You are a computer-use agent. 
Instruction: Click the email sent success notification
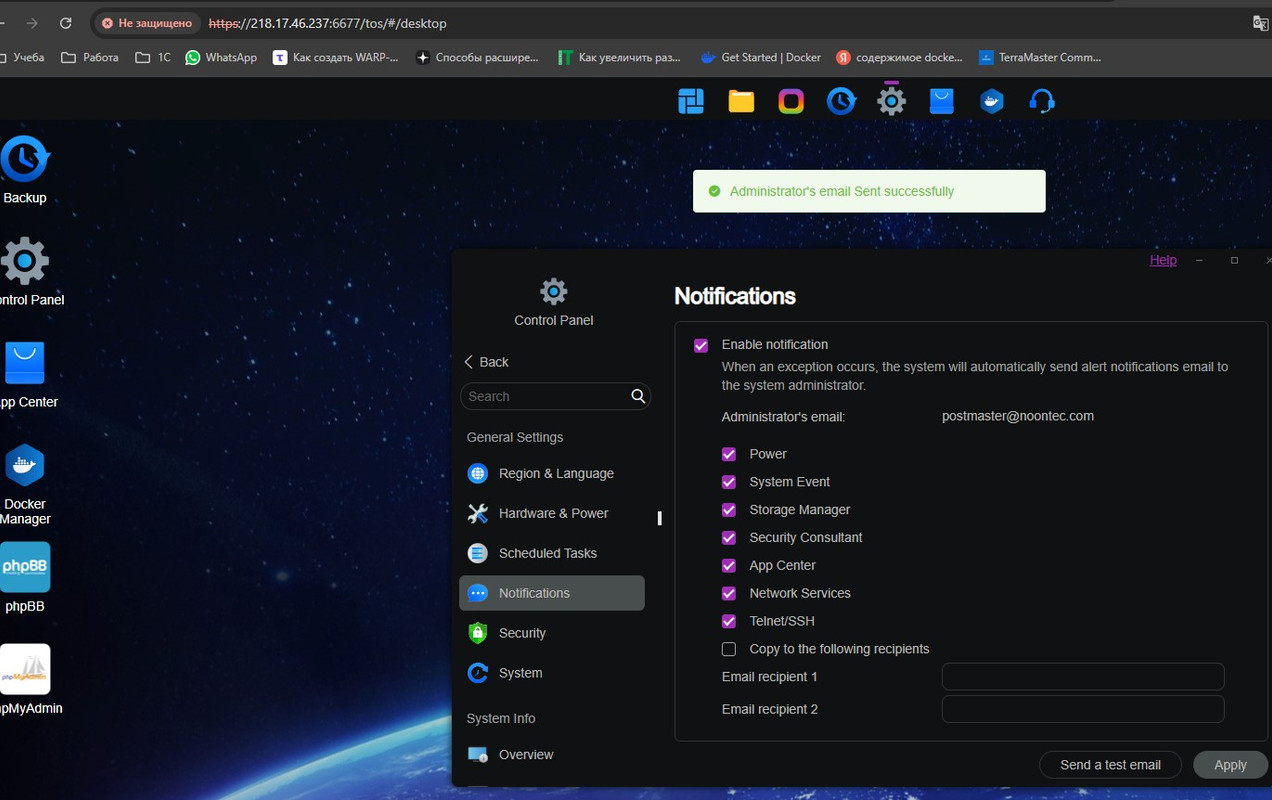(869, 191)
